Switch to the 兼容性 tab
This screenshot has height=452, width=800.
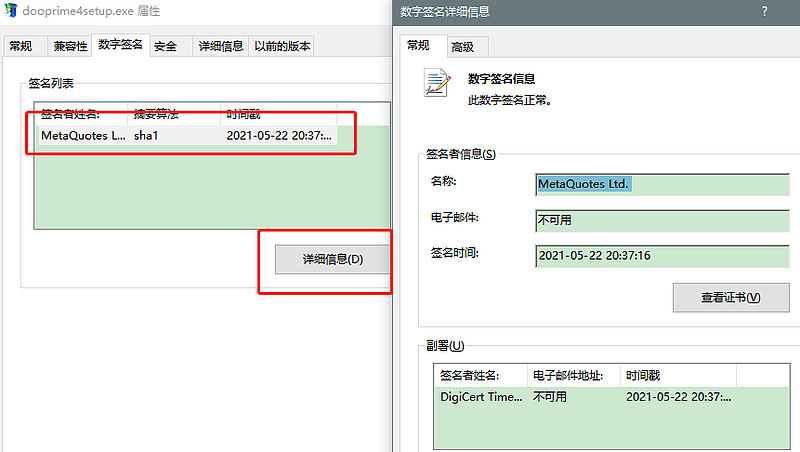(69, 46)
